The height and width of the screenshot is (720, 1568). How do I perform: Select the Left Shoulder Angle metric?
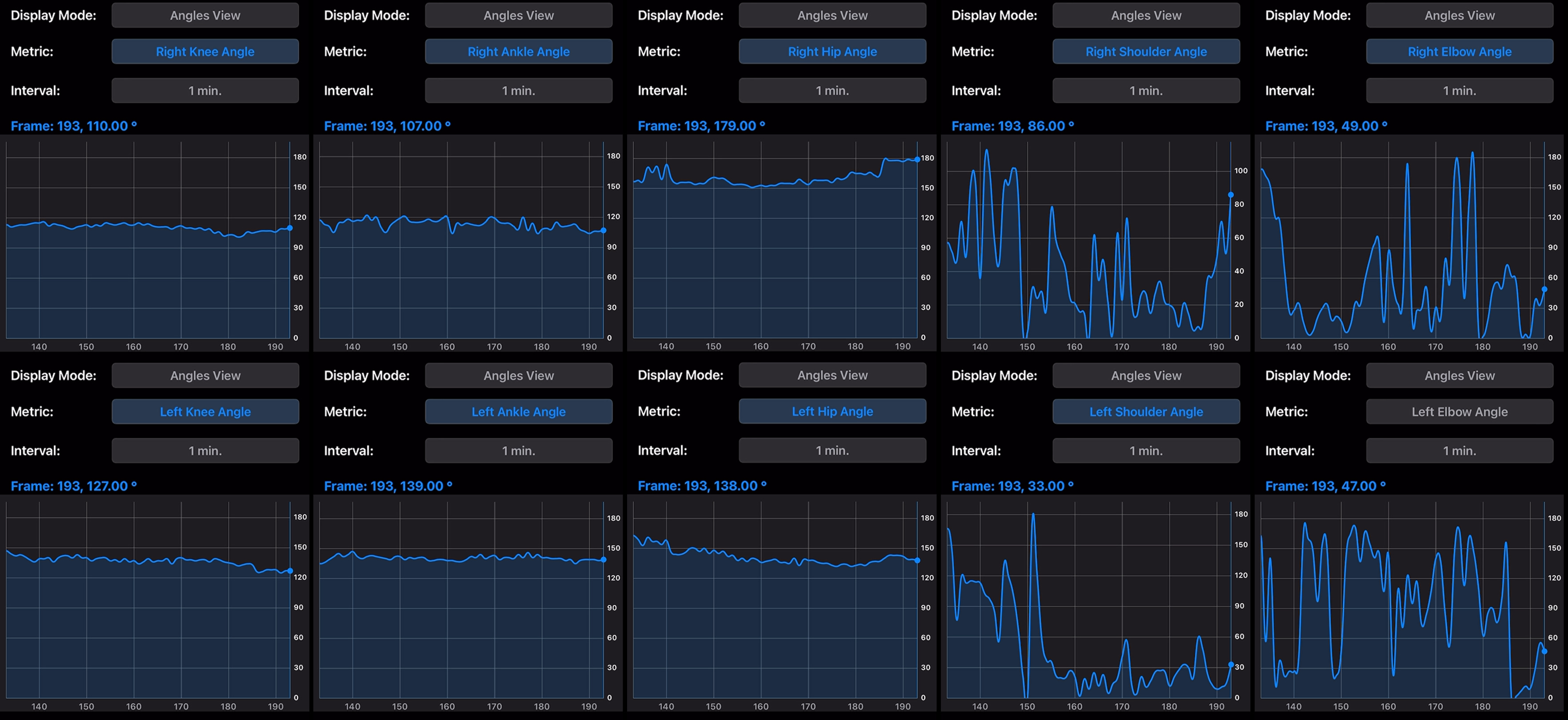1146,412
